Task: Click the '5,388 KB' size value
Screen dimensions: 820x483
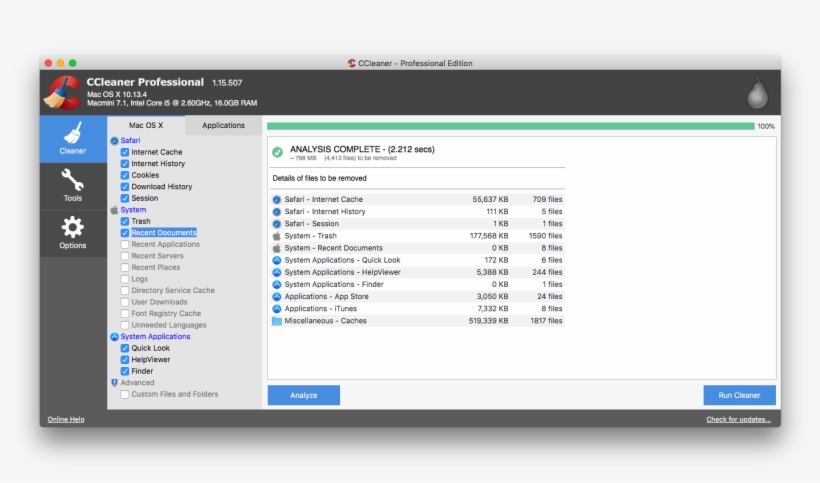Action: (x=492, y=272)
